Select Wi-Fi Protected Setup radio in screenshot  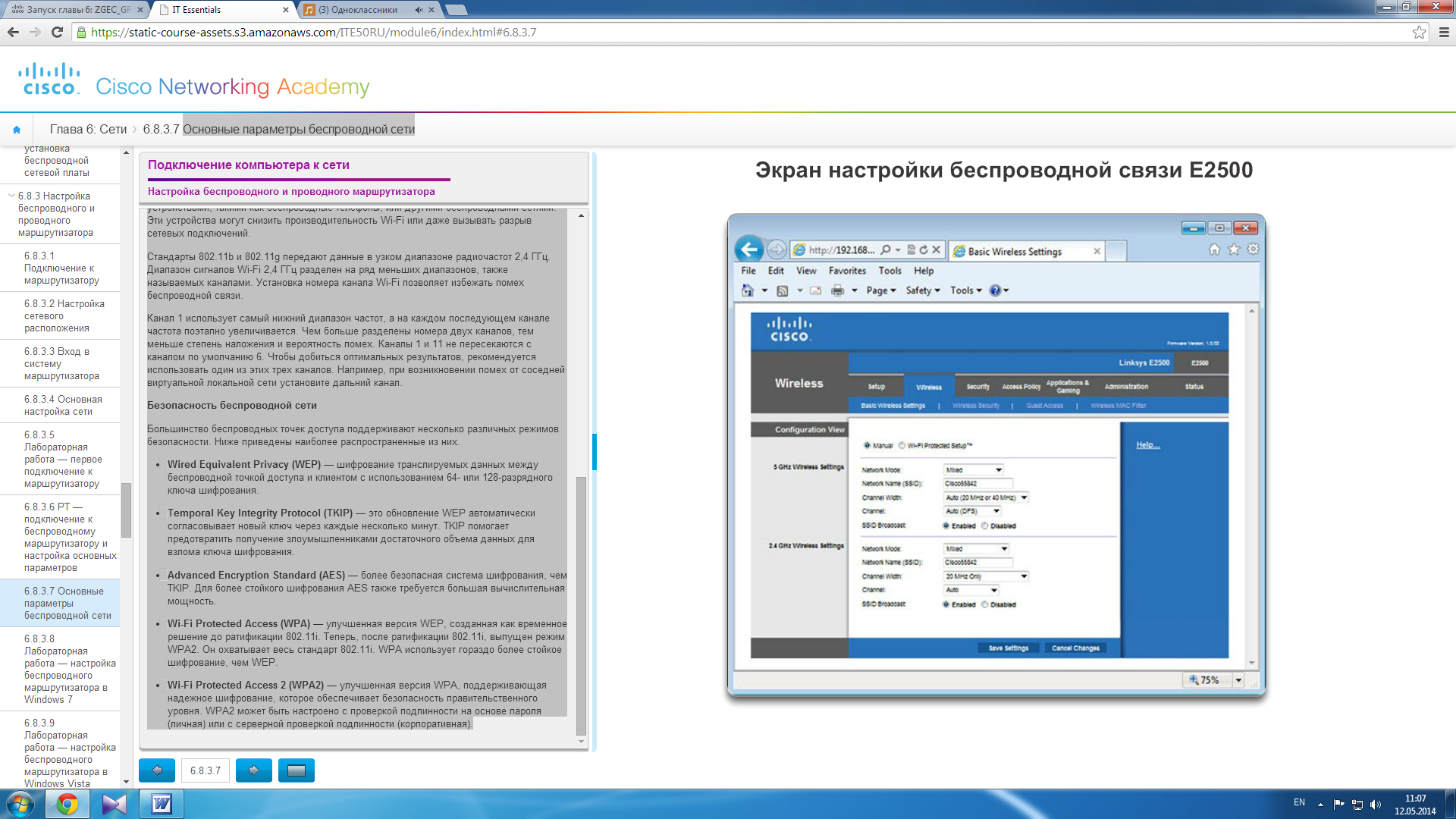pos(902,446)
